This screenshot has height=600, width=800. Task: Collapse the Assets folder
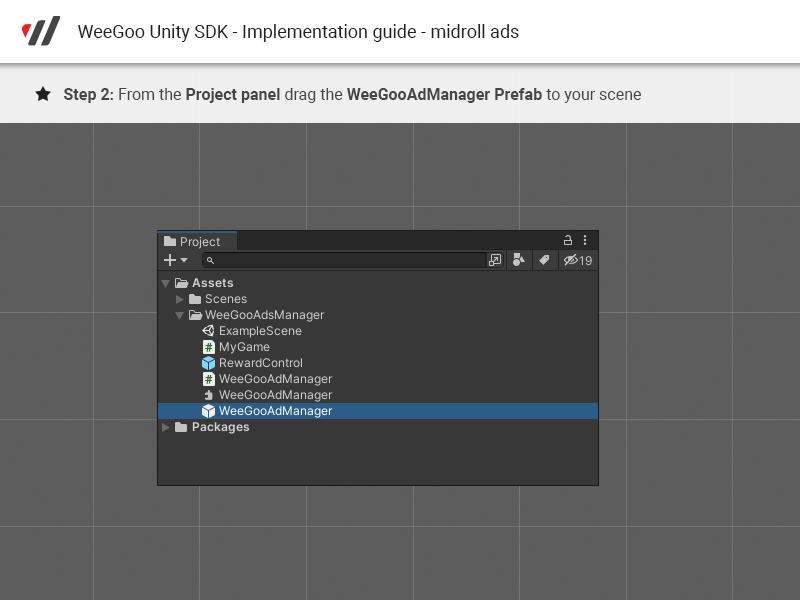pos(166,283)
